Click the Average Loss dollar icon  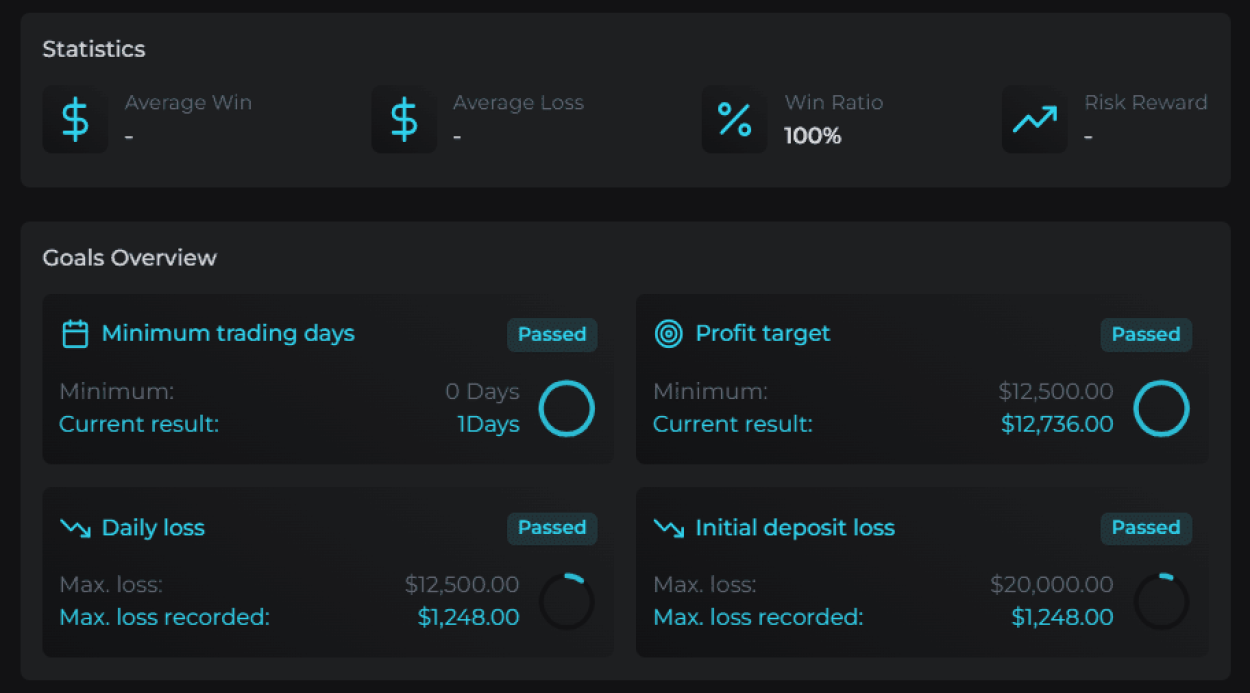click(404, 119)
